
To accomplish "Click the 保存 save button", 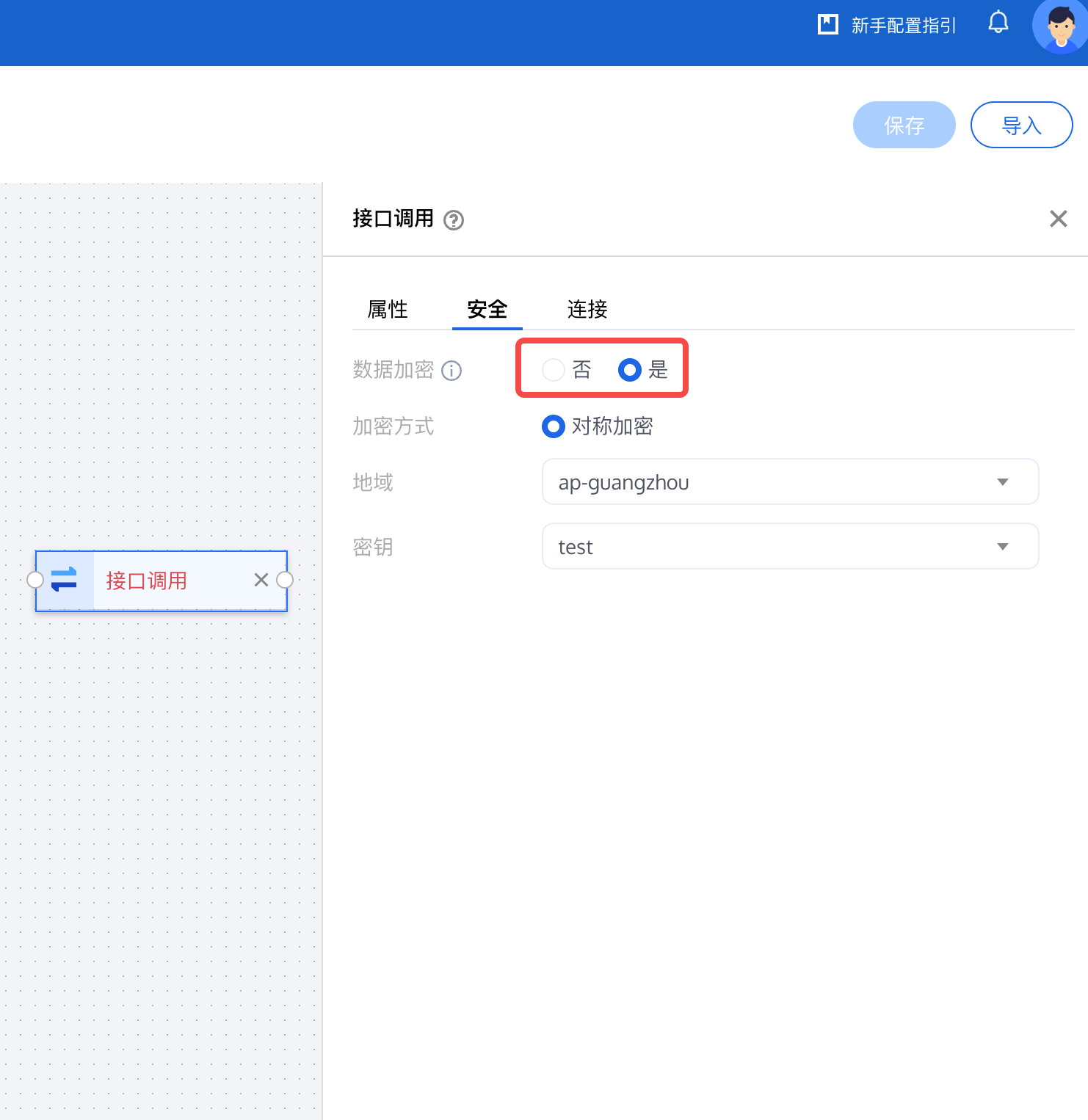I will click(904, 126).
